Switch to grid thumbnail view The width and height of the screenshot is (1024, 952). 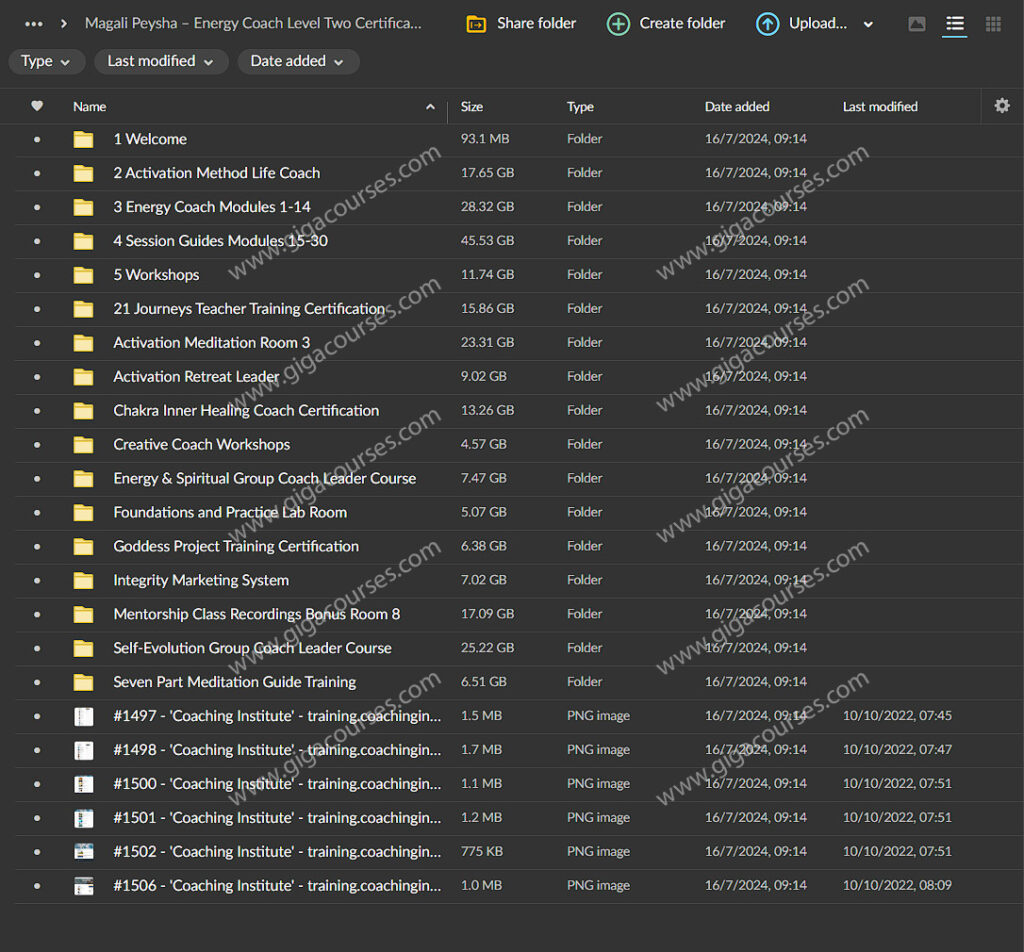click(993, 24)
